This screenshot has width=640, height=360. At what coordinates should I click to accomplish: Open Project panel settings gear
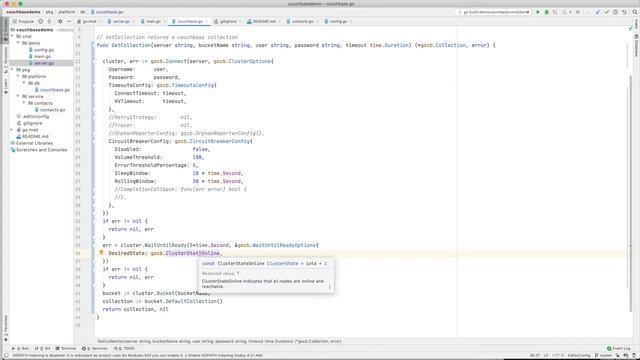[x=60, y=21]
